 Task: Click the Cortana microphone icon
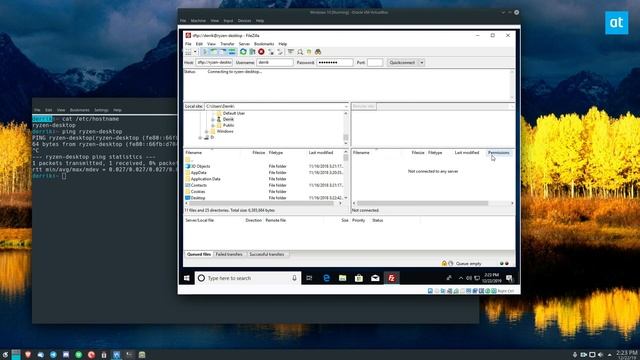click(x=294, y=278)
